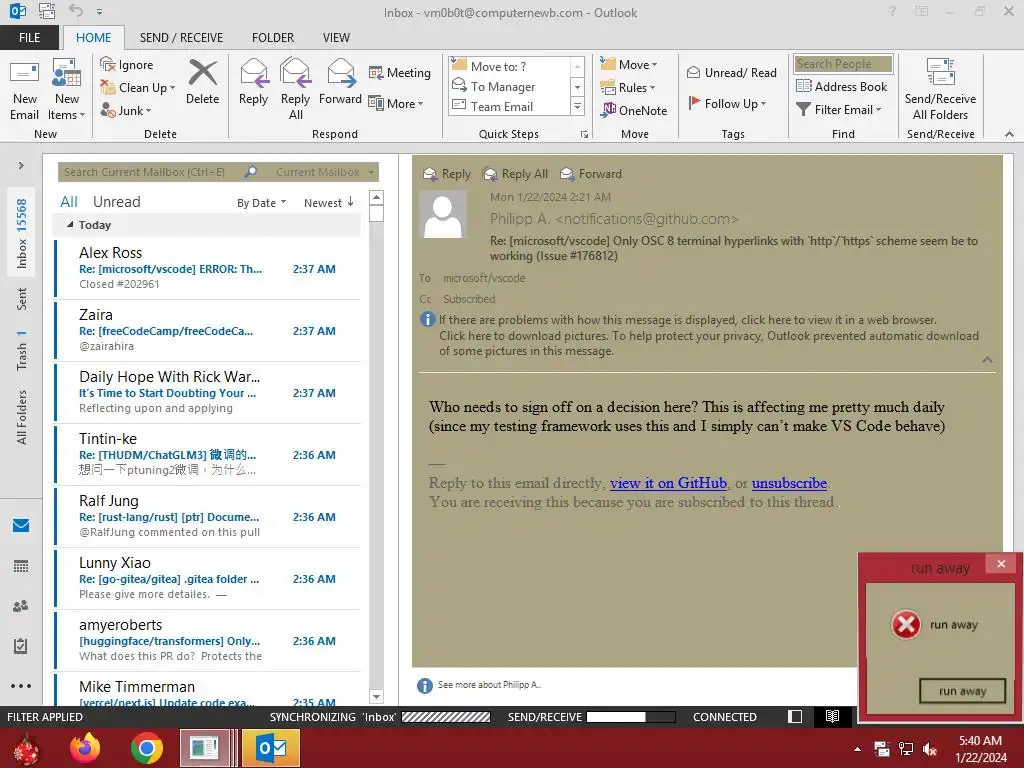
Task: Open the Zaira email
Action: coord(208,330)
